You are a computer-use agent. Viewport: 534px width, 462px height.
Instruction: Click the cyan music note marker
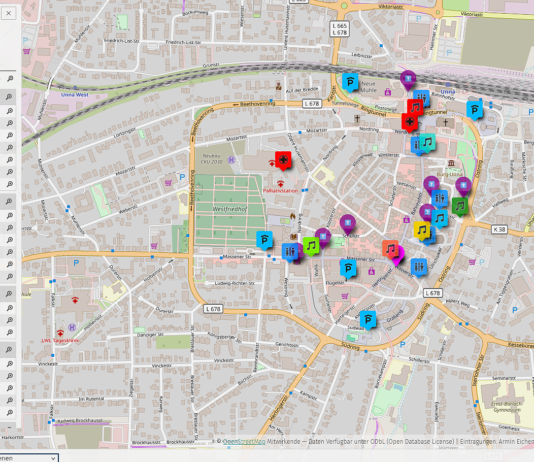coord(439,219)
